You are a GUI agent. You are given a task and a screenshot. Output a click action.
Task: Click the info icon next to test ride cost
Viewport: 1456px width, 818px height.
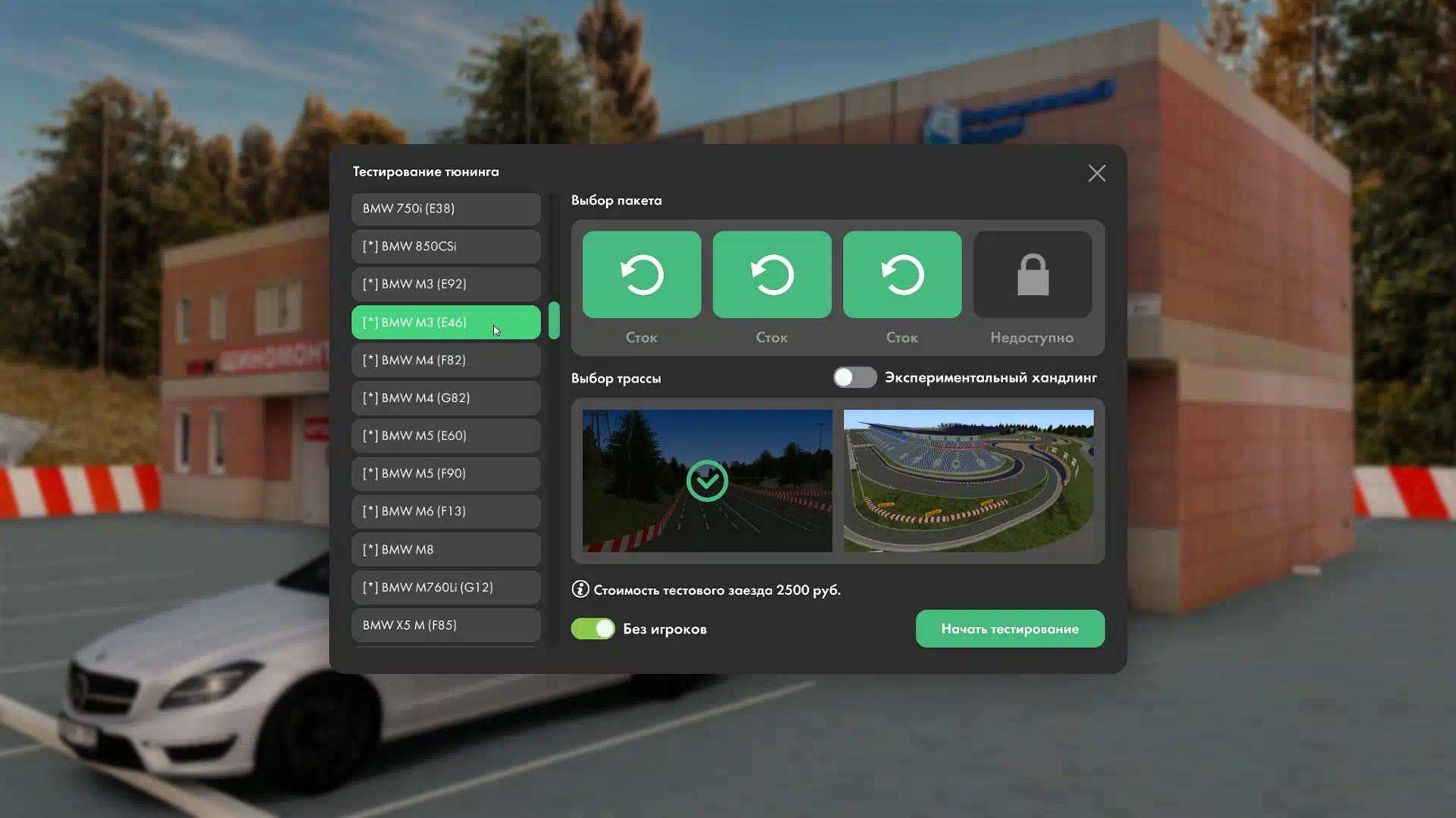point(580,589)
